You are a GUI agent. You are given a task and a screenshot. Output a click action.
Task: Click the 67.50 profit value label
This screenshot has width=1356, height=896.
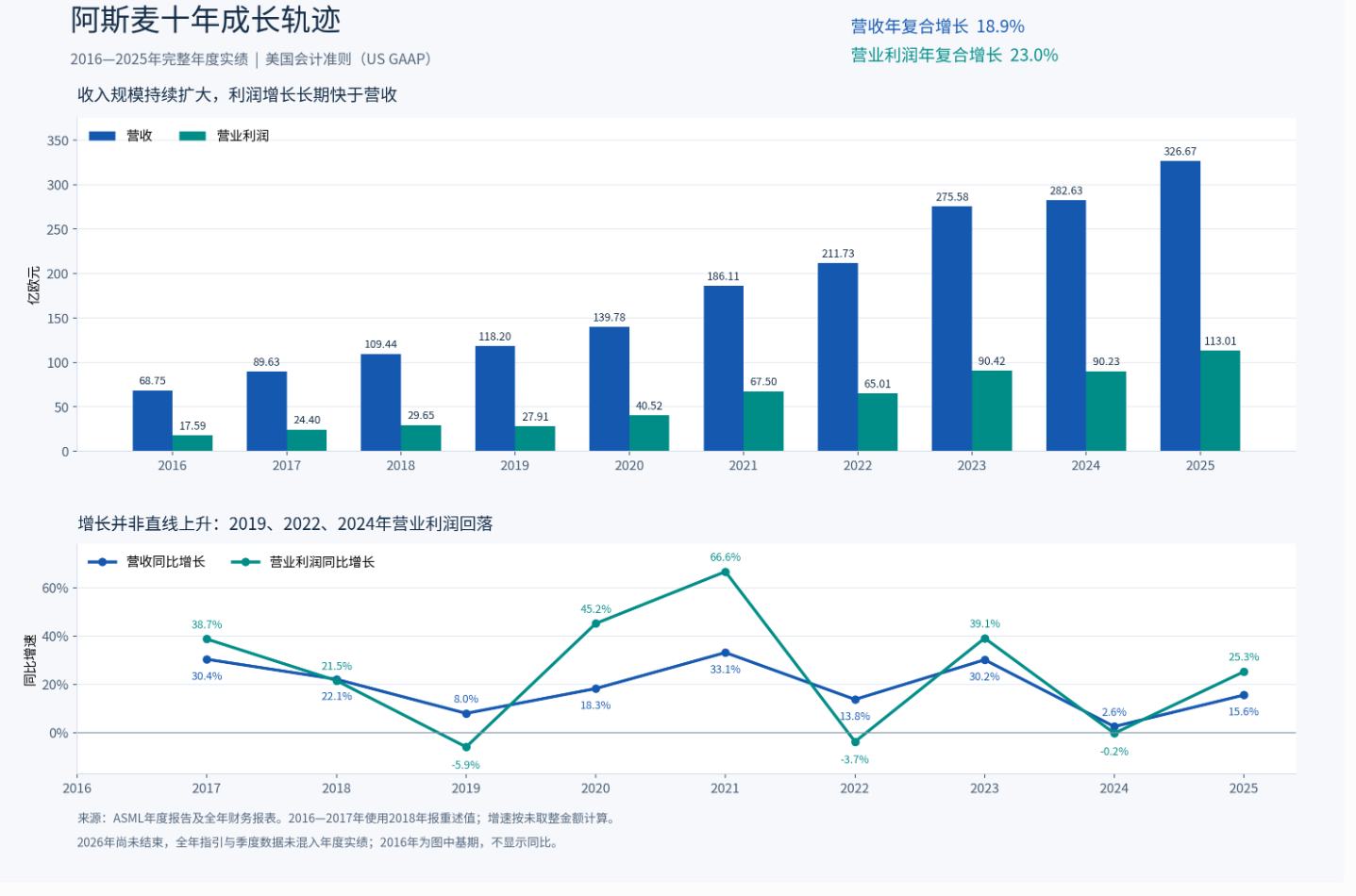point(763,382)
